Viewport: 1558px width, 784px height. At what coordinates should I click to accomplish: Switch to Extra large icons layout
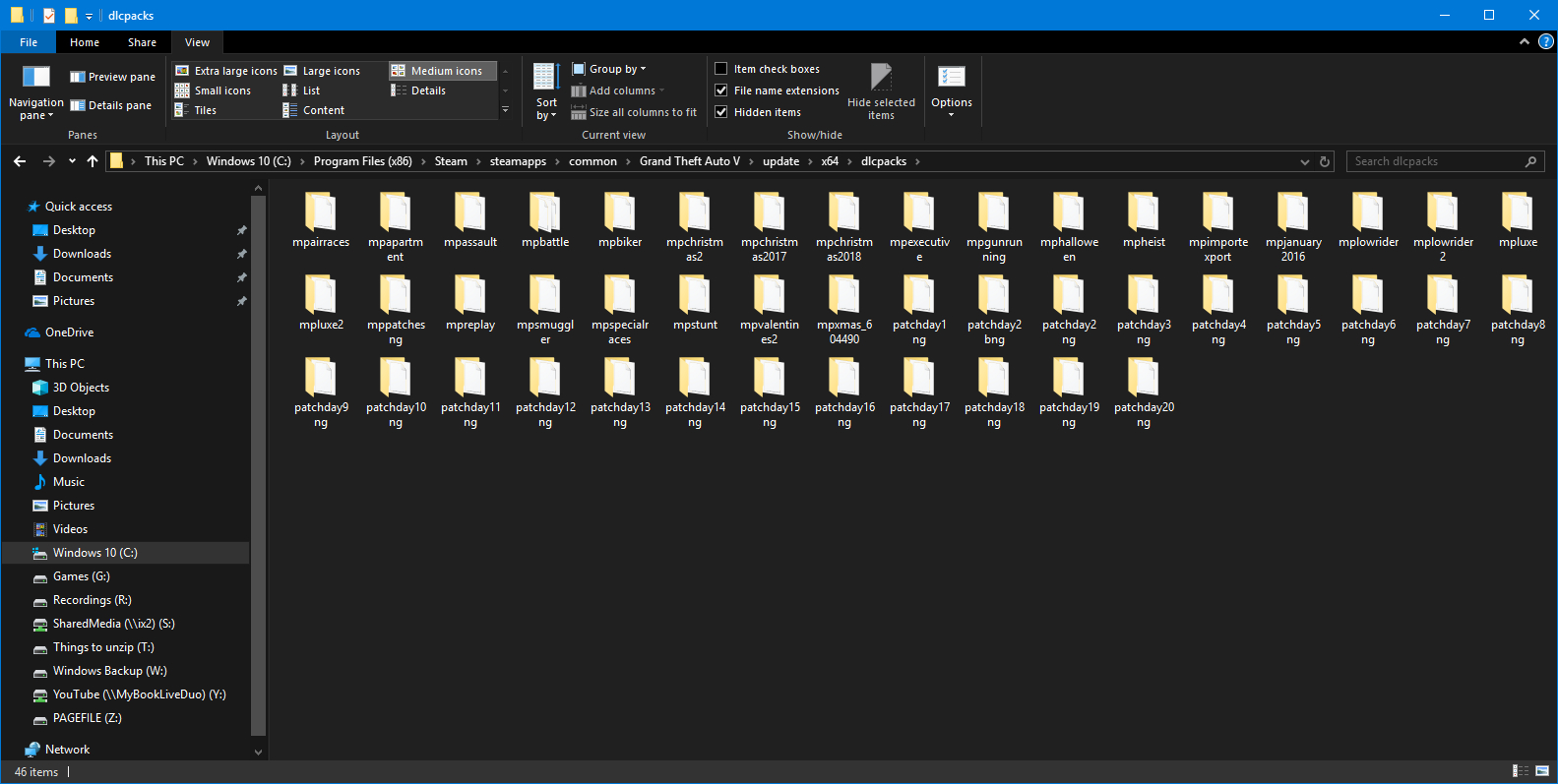click(x=226, y=71)
